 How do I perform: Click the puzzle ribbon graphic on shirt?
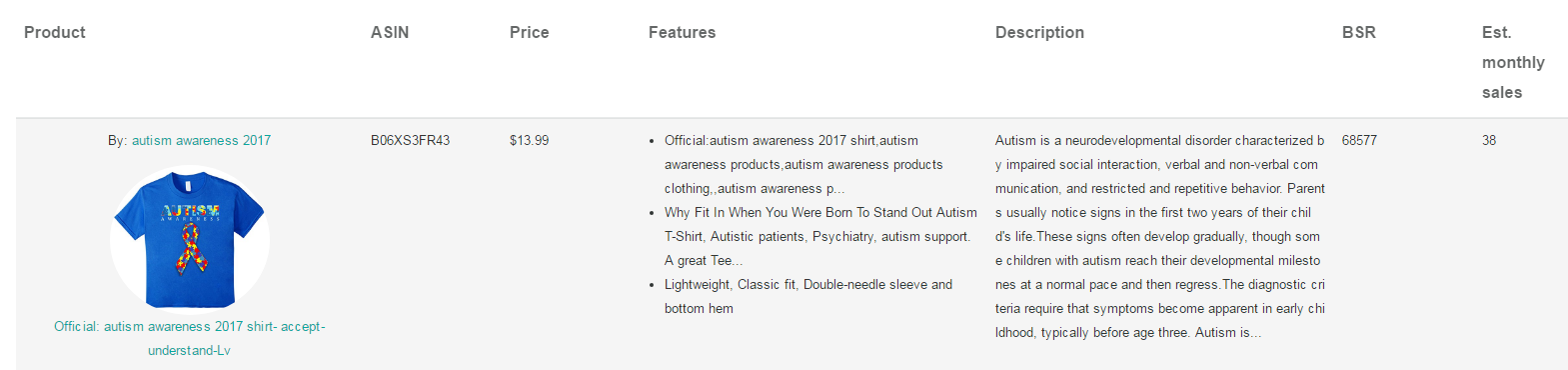(190, 248)
